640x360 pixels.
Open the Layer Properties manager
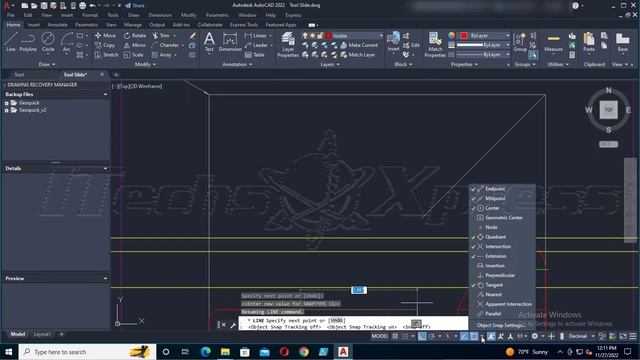(288, 45)
